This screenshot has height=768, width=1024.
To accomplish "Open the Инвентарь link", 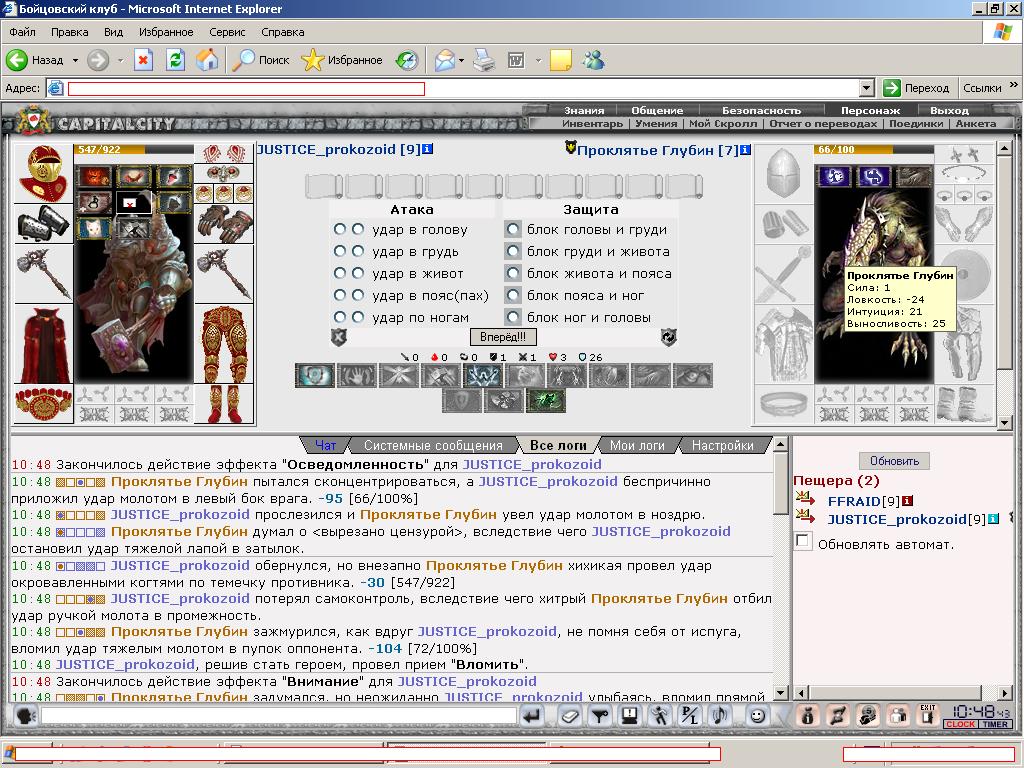I will tap(592, 123).
